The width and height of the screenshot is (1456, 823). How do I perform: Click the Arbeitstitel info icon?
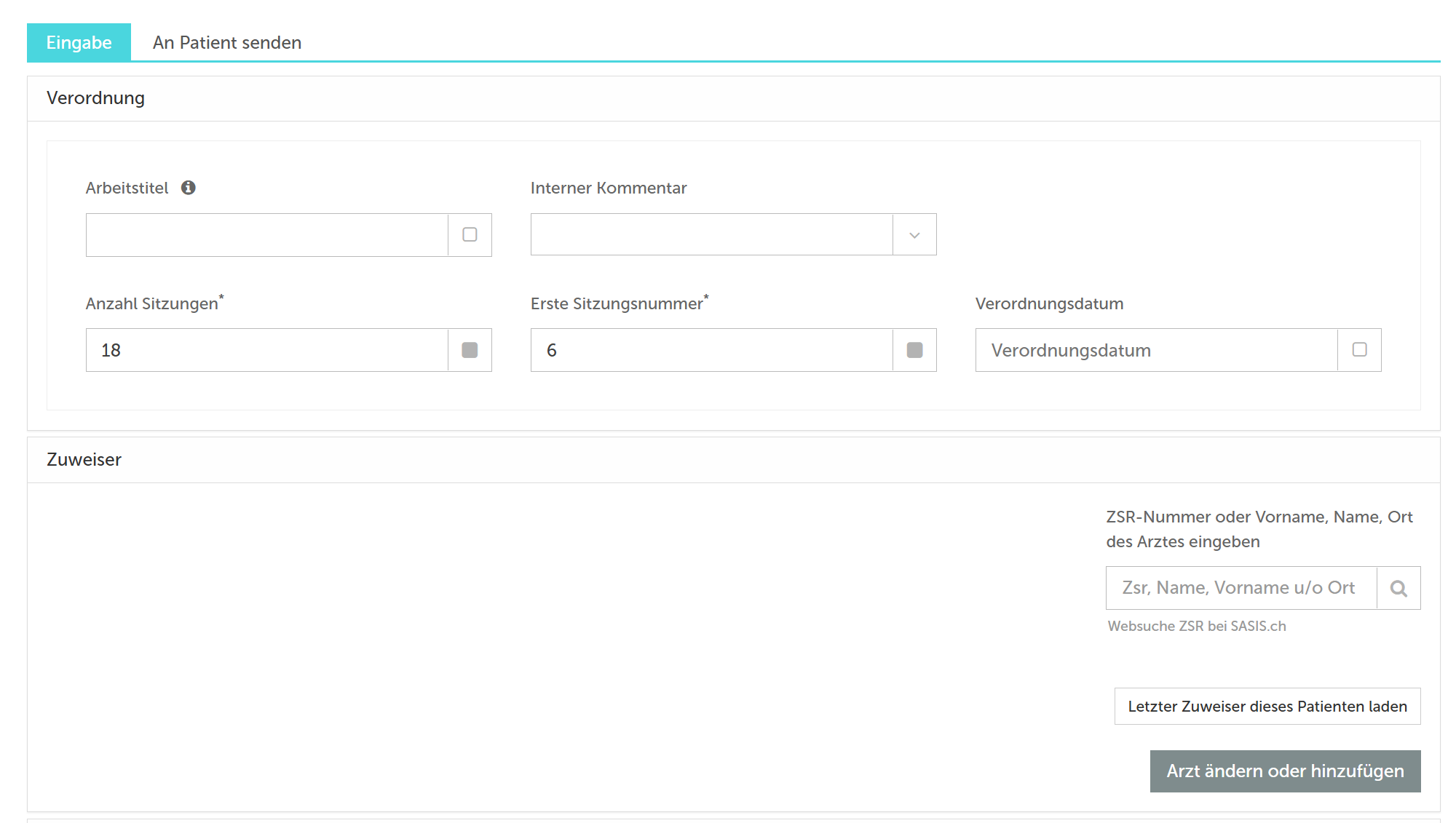coord(189,188)
